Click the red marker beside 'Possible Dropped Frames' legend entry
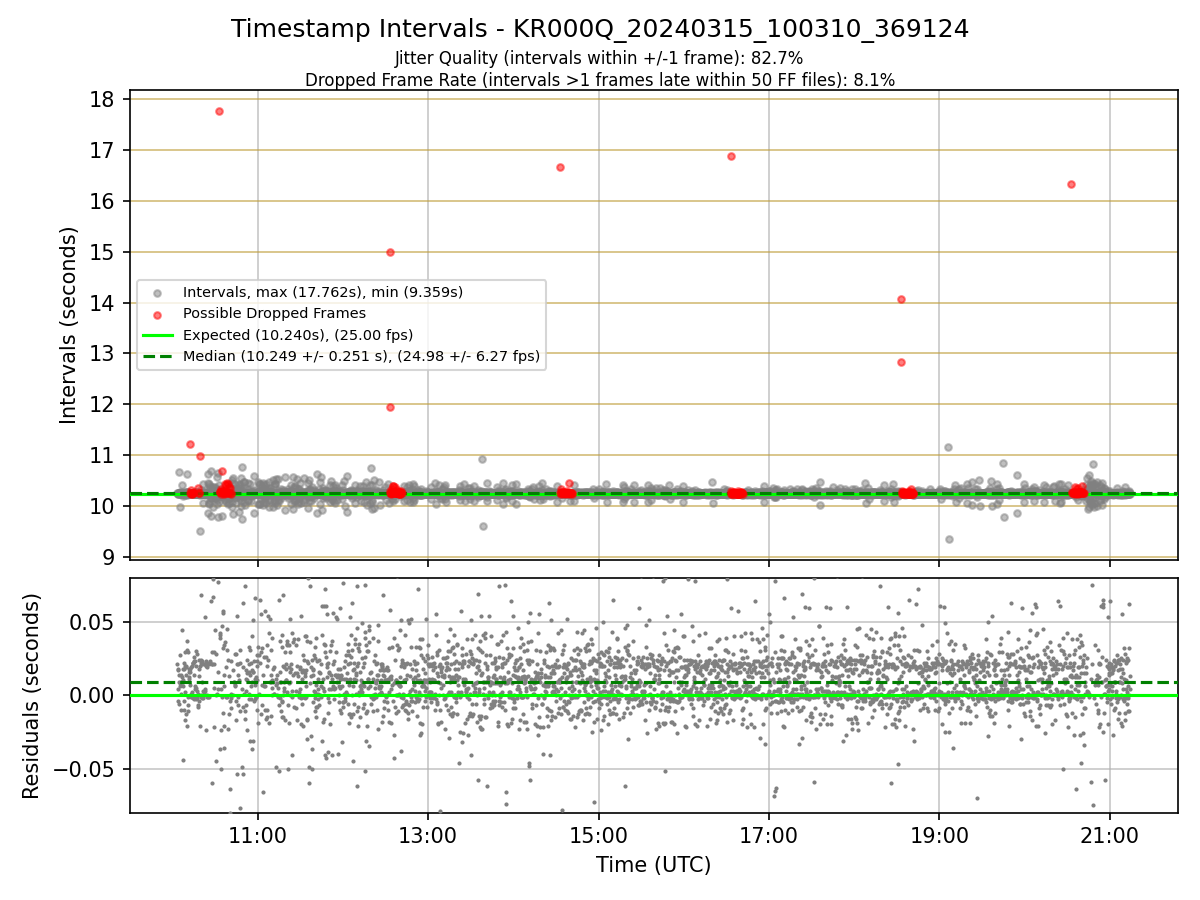Viewport: 1200px width, 900px height. click(158, 314)
